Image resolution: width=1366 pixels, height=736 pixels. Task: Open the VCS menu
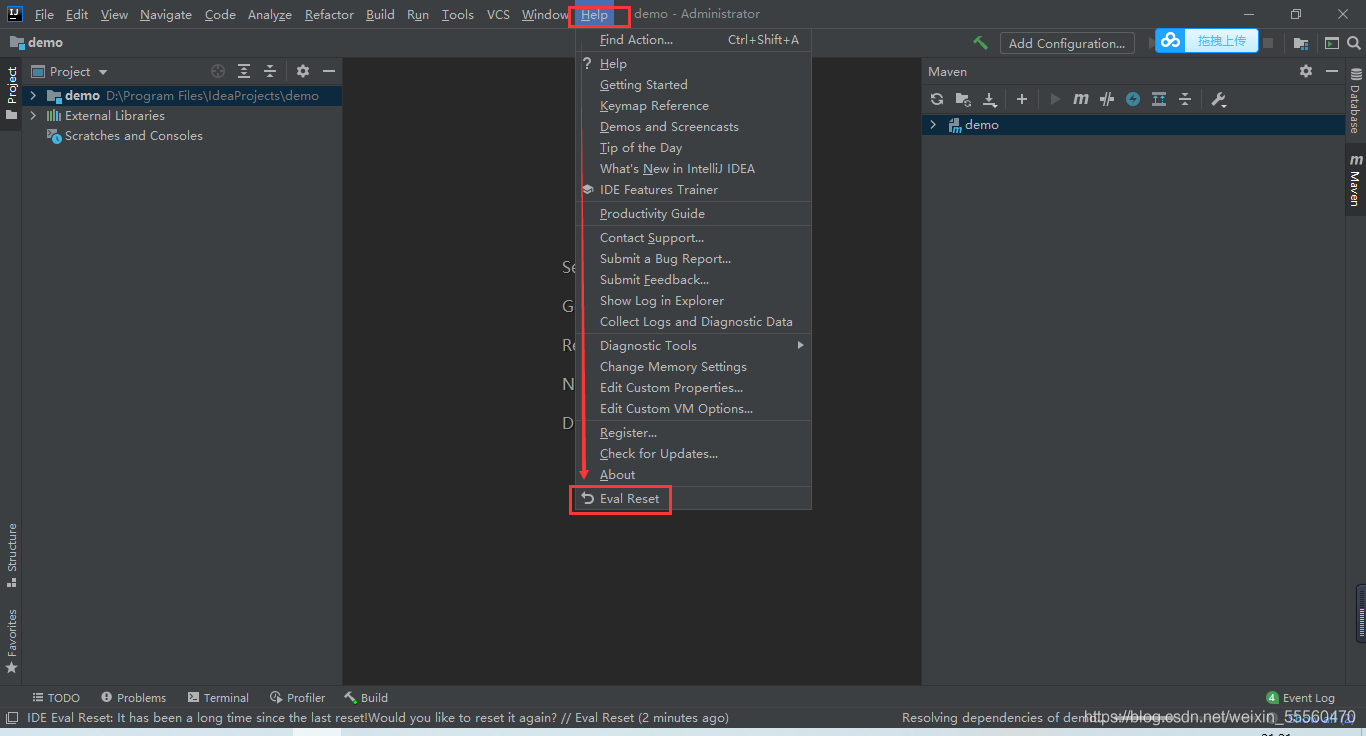(x=498, y=14)
